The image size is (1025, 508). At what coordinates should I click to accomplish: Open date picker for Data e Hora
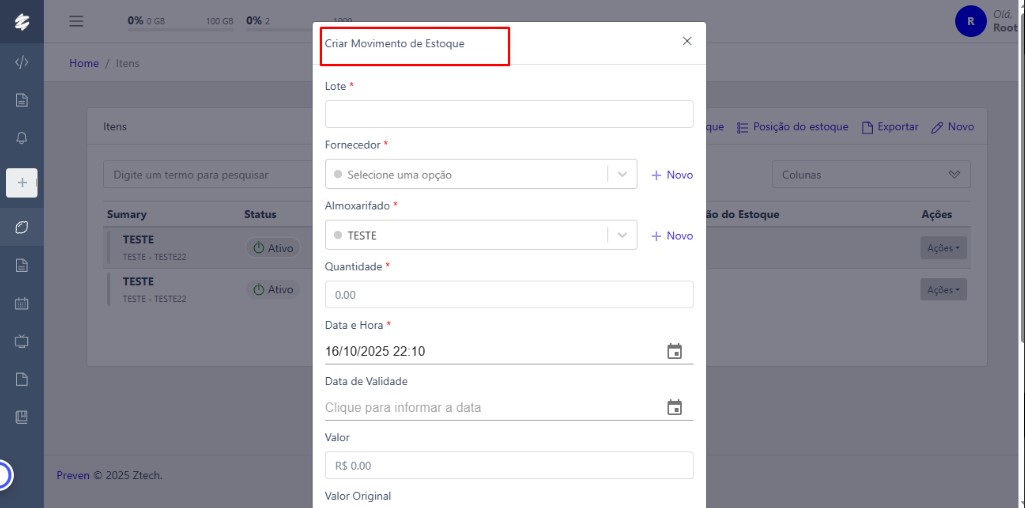[x=674, y=351]
